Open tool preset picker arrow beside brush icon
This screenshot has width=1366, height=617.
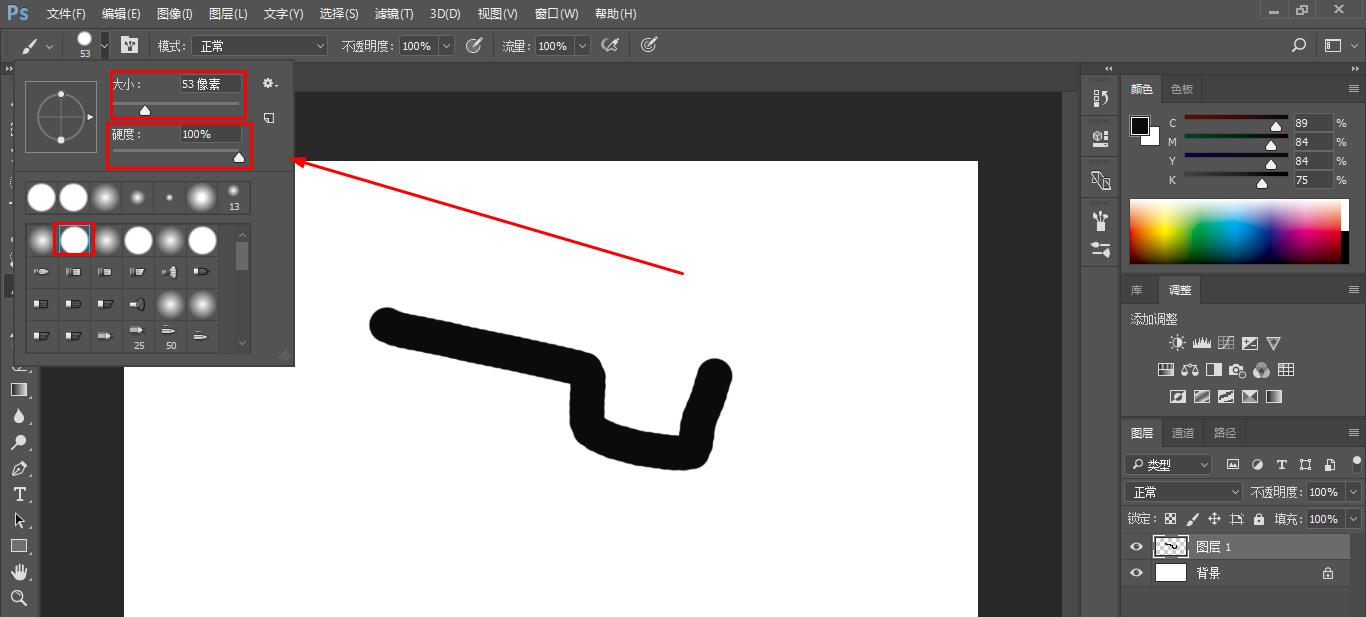[48, 45]
